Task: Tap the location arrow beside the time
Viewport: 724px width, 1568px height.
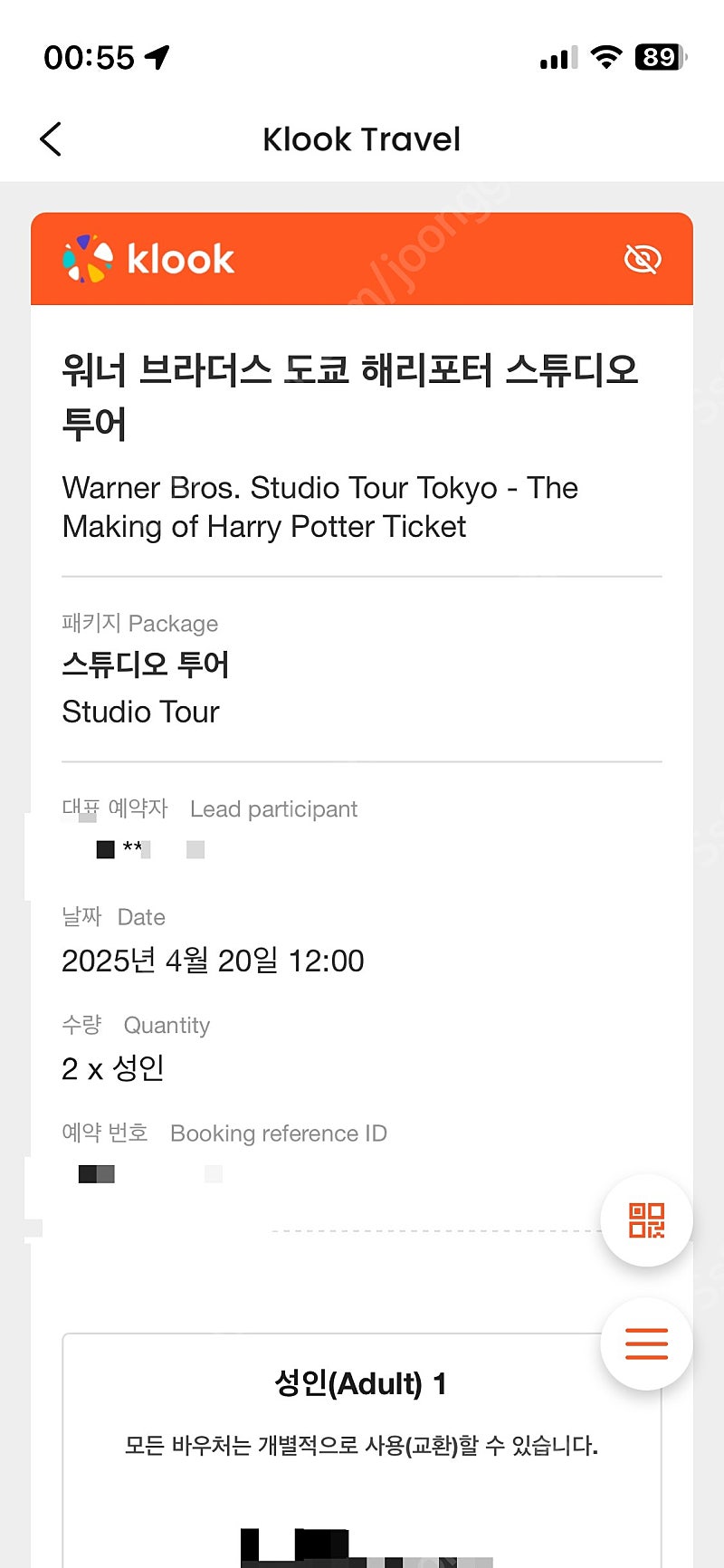Action: 157,57
